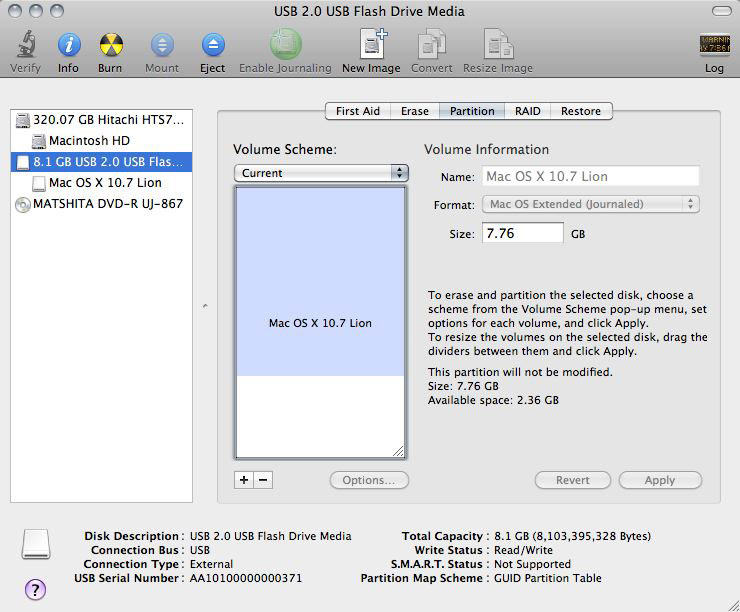Open the Format Mac OS Extended dropdown
Image resolution: width=740 pixels, height=612 pixels.
[x=590, y=204]
